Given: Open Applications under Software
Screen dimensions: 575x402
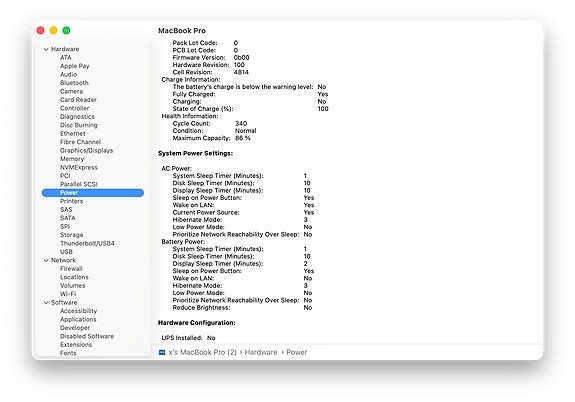Looking at the screenshot, I should pyautogui.click(x=78, y=319).
